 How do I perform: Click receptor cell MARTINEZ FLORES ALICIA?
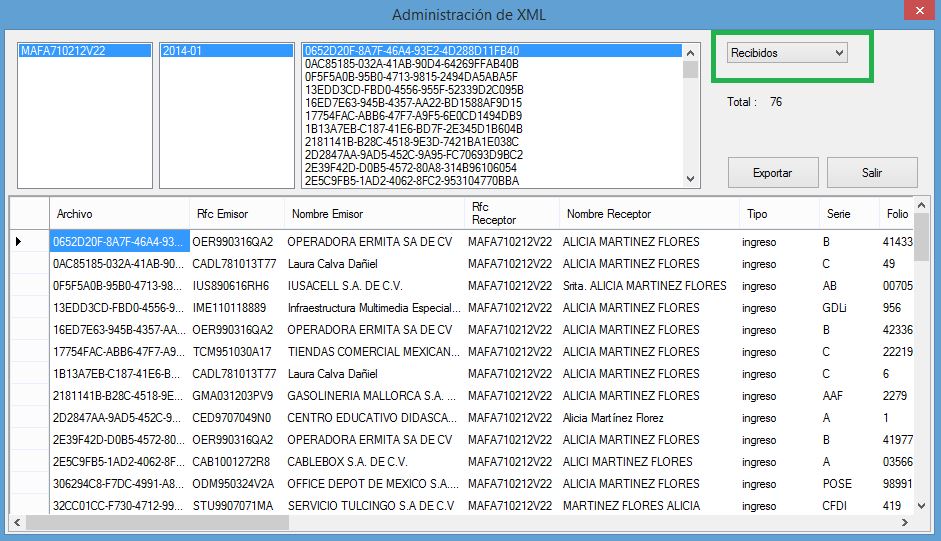tap(649, 506)
